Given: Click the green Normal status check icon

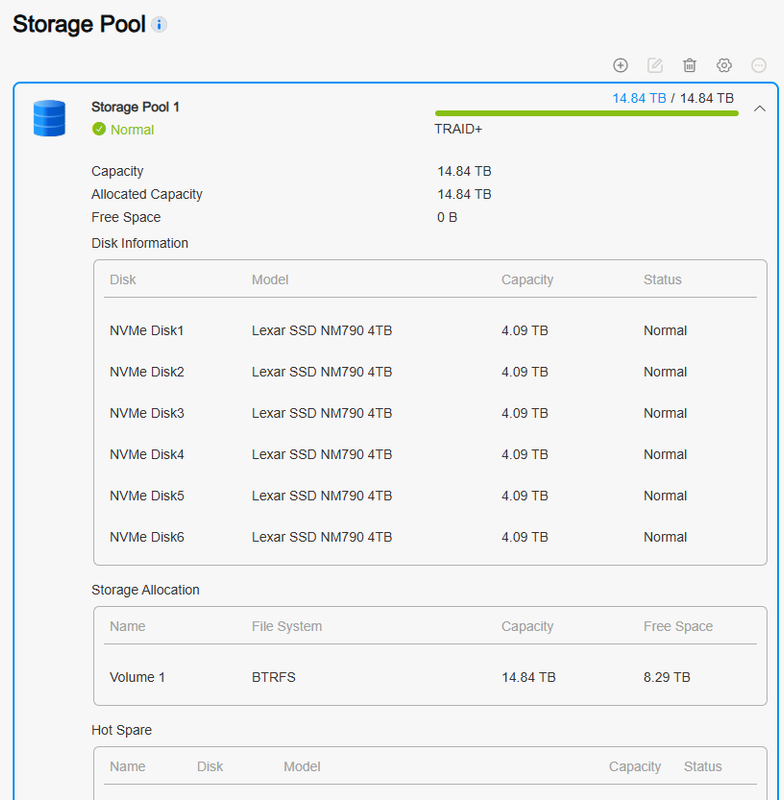Looking at the screenshot, I should point(99,130).
